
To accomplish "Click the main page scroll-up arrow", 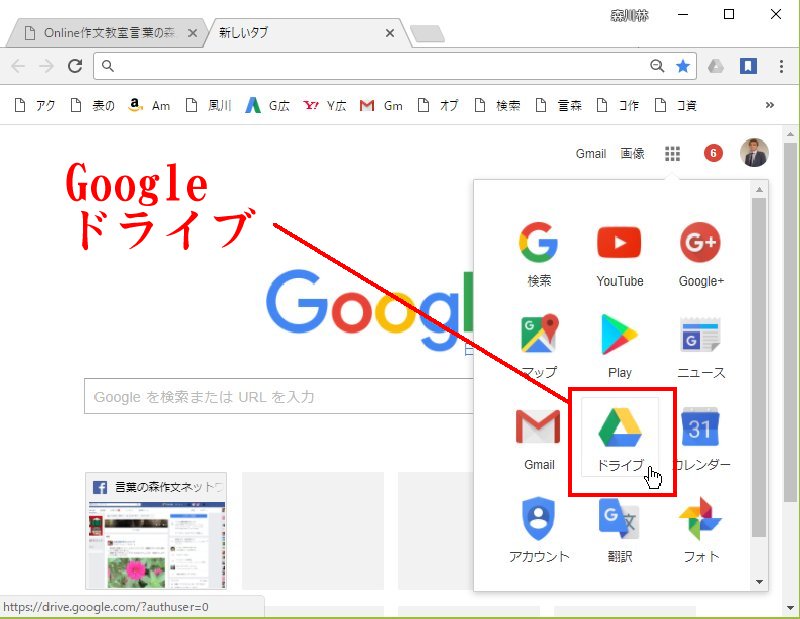I will click(x=790, y=134).
